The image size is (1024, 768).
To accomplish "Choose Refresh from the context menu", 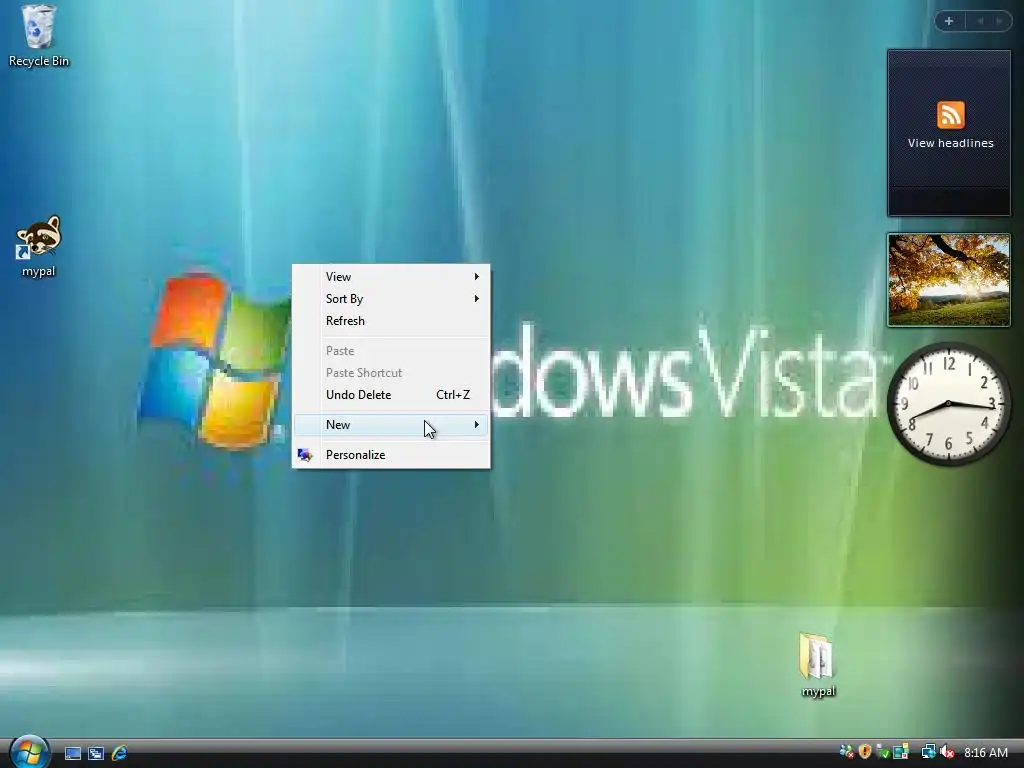I will pos(391,321).
